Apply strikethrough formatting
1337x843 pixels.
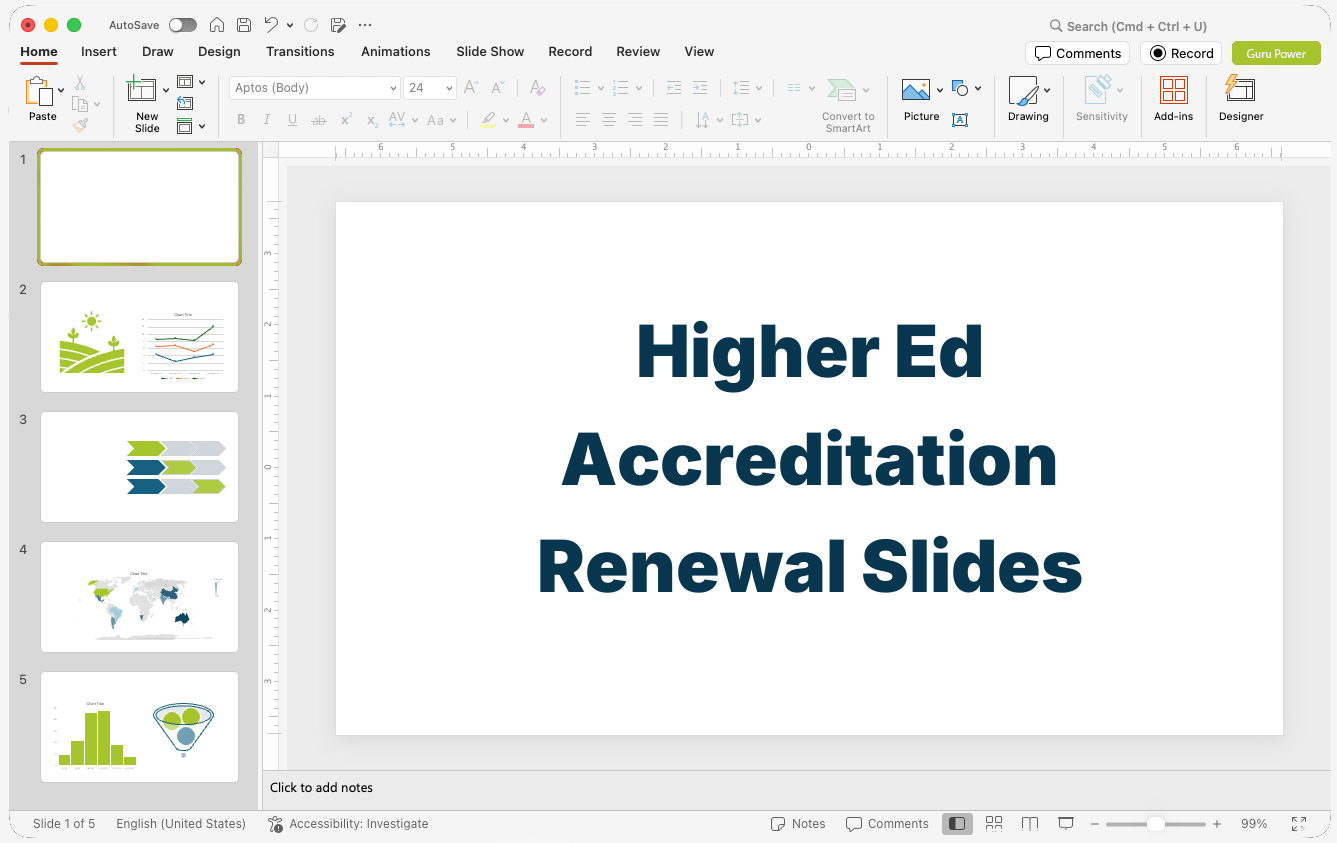click(319, 120)
